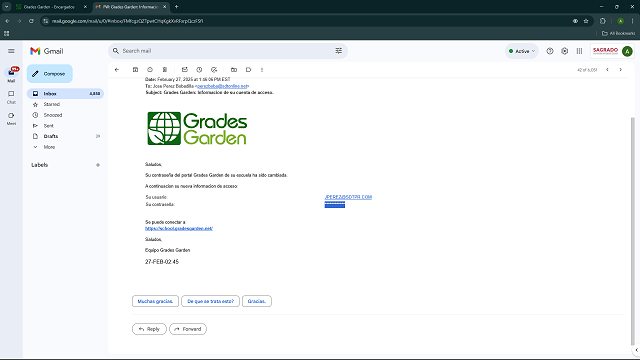Open Gmail support help icon
This screenshot has height=360, width=640.
[x=550, y=51]
